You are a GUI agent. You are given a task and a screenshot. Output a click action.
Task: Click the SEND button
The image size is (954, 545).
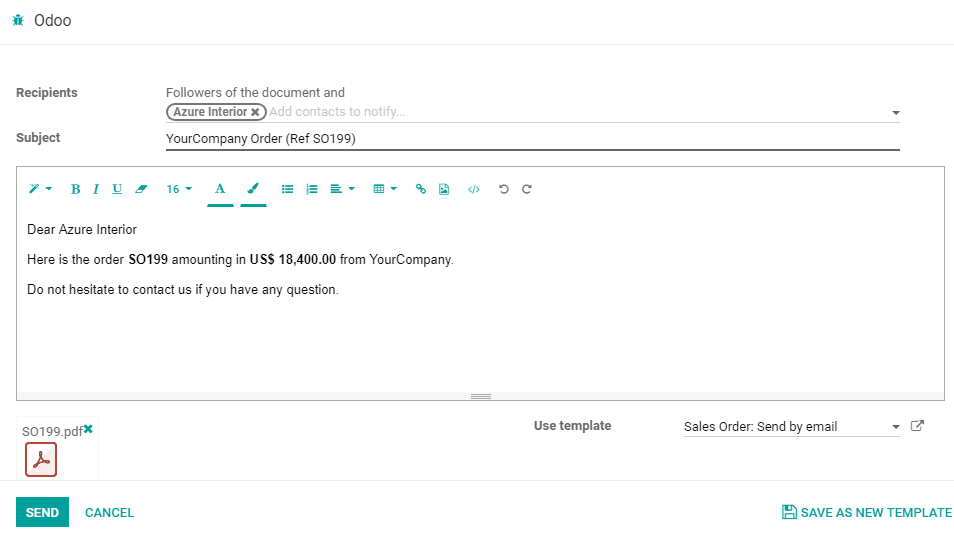coord(43,512)
